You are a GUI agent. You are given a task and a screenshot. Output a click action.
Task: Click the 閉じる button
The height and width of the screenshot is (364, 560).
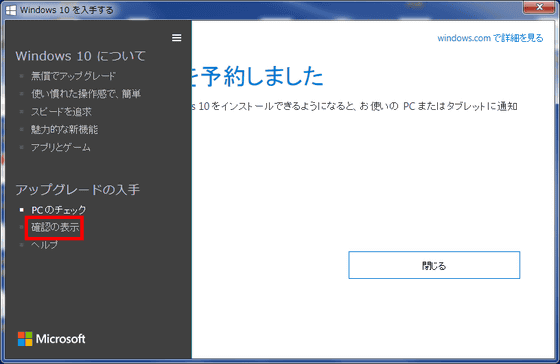[x=434, y=265]
